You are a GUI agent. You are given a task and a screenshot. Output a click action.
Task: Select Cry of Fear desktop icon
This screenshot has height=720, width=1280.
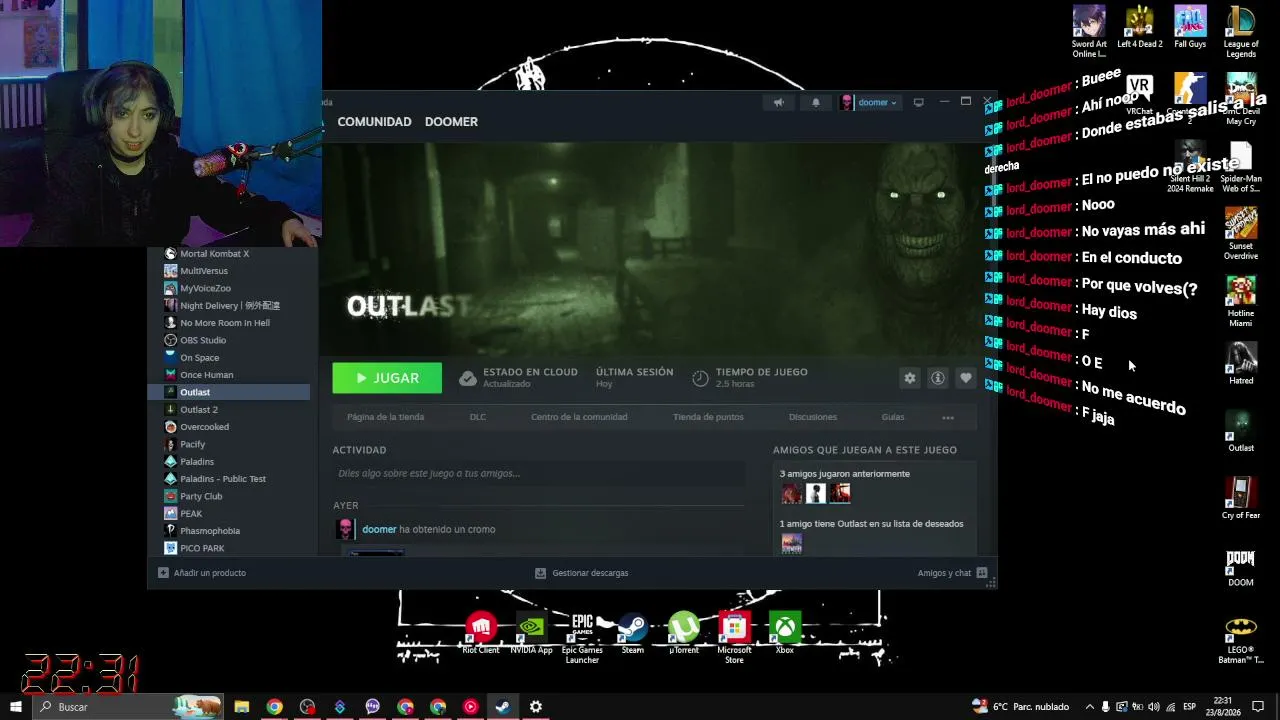[1241, 498]
